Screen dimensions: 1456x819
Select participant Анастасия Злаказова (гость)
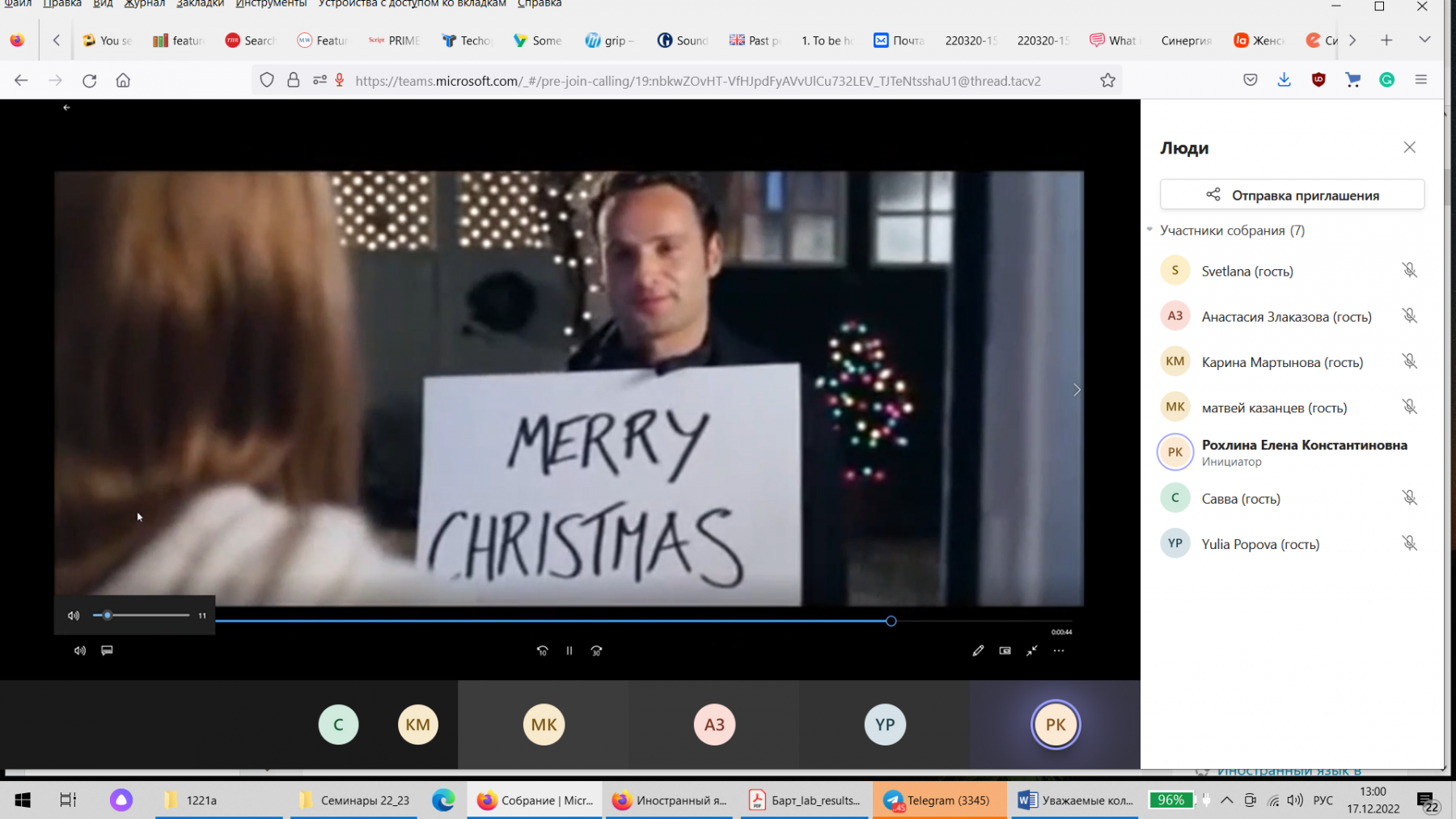pos(1292,316)
